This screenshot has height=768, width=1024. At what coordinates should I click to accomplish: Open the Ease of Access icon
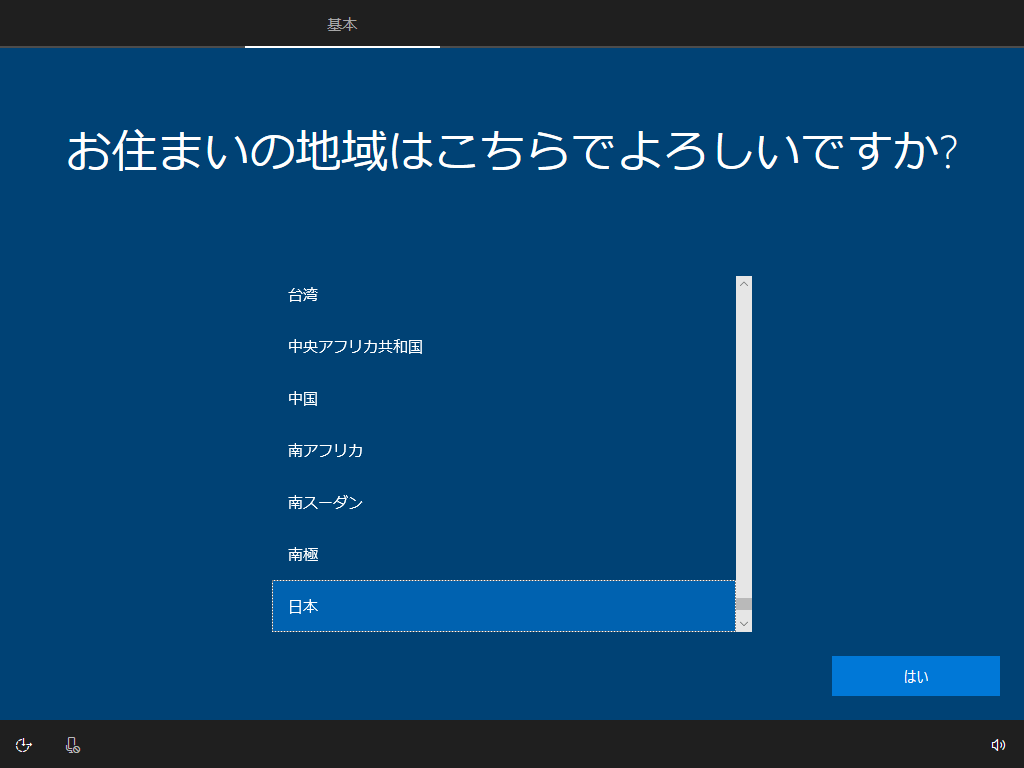25,745
